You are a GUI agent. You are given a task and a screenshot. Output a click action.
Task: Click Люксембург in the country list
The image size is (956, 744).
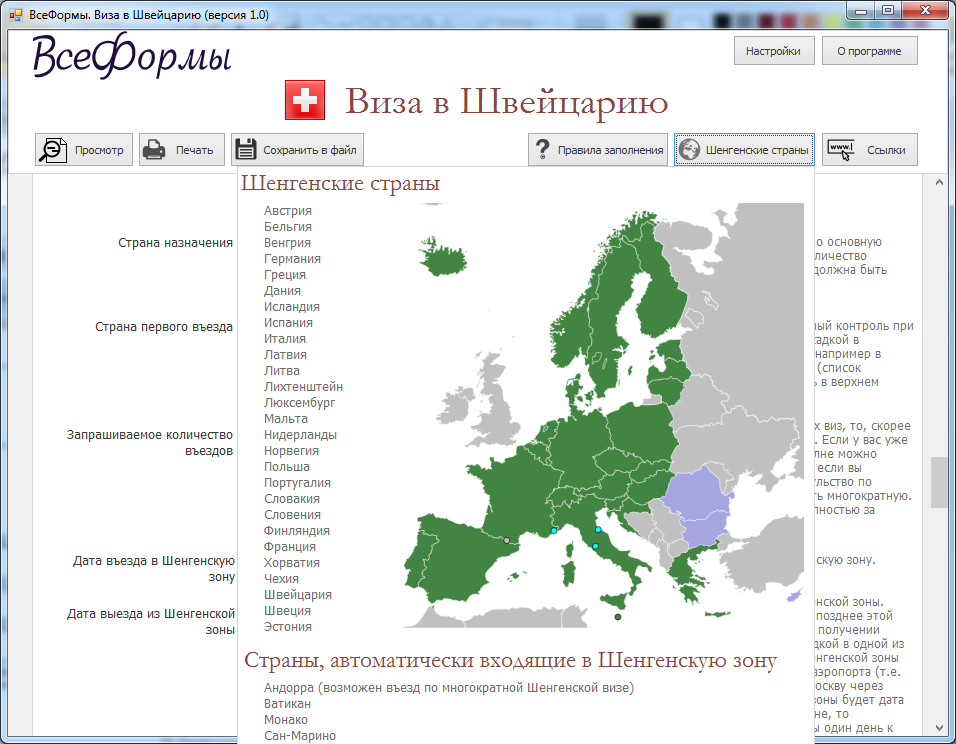tap(299, 402)
